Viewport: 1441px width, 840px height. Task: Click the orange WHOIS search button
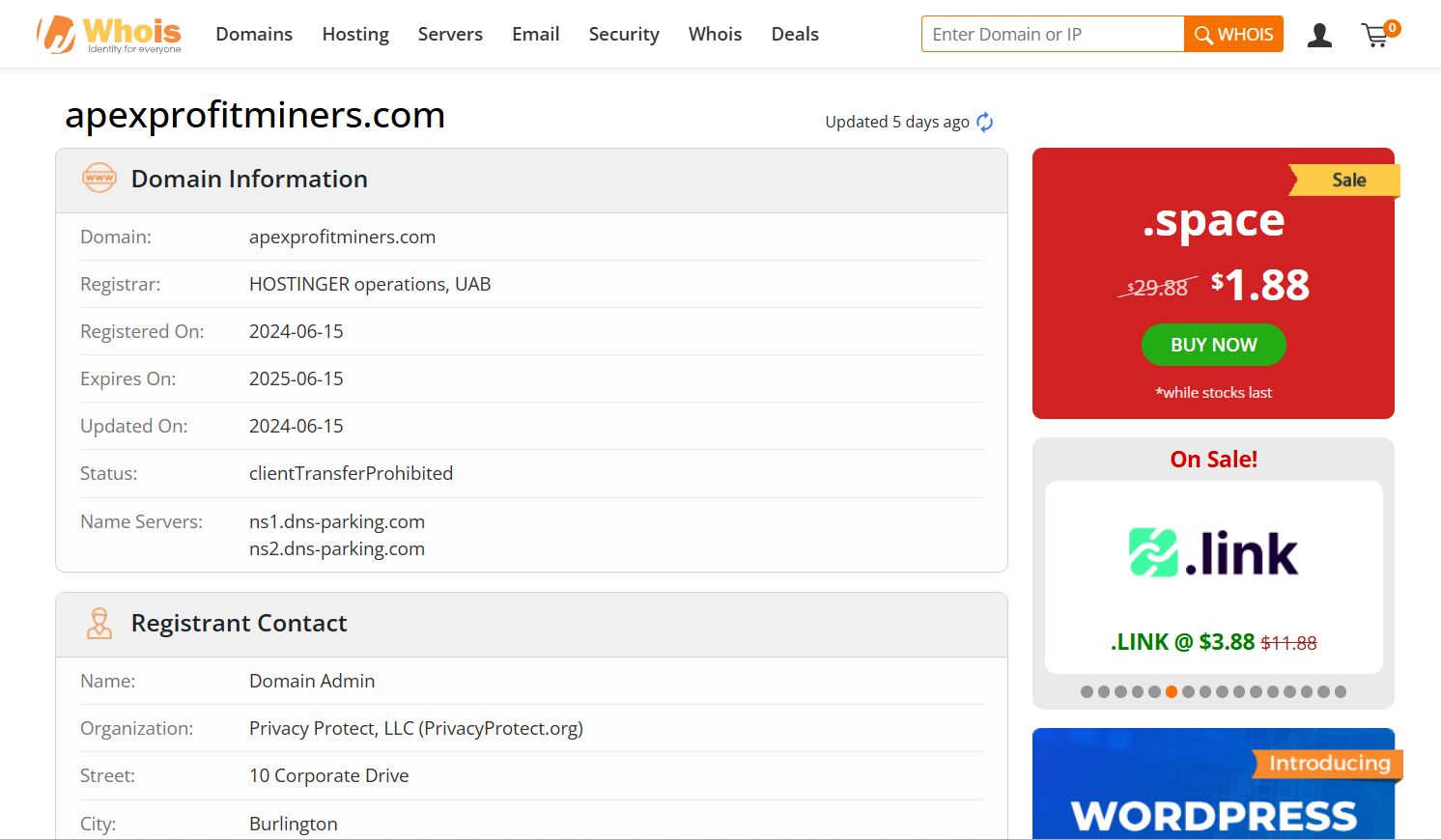[x=1233, y=34]
